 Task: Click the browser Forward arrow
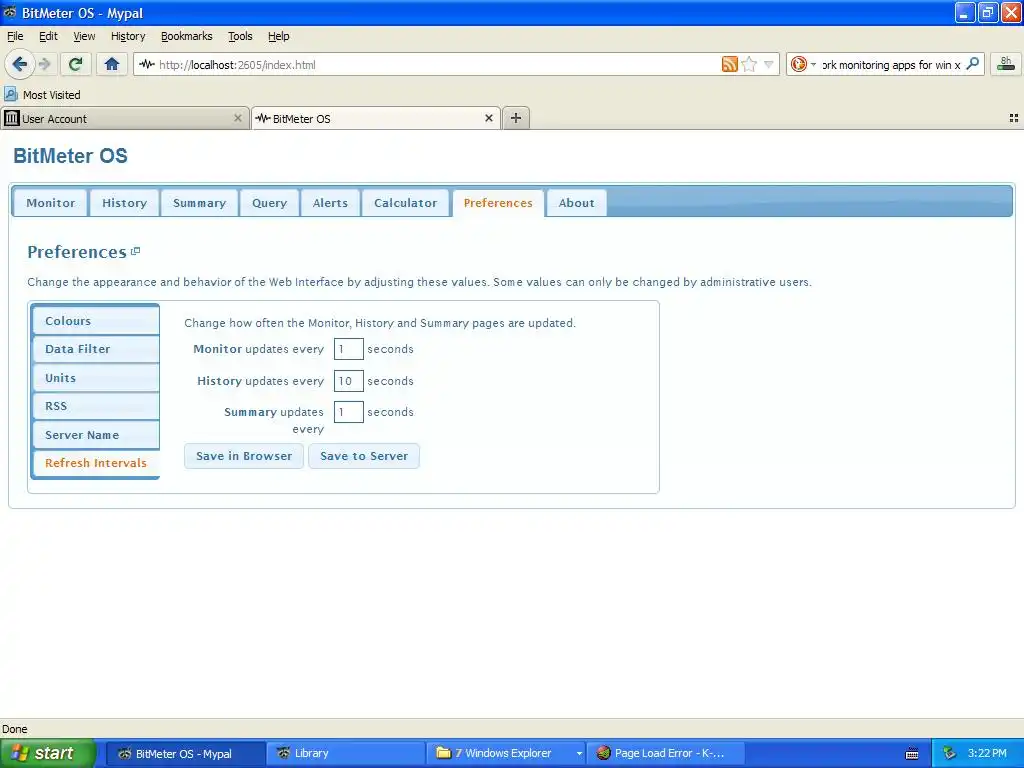click(x=44, y=64)
